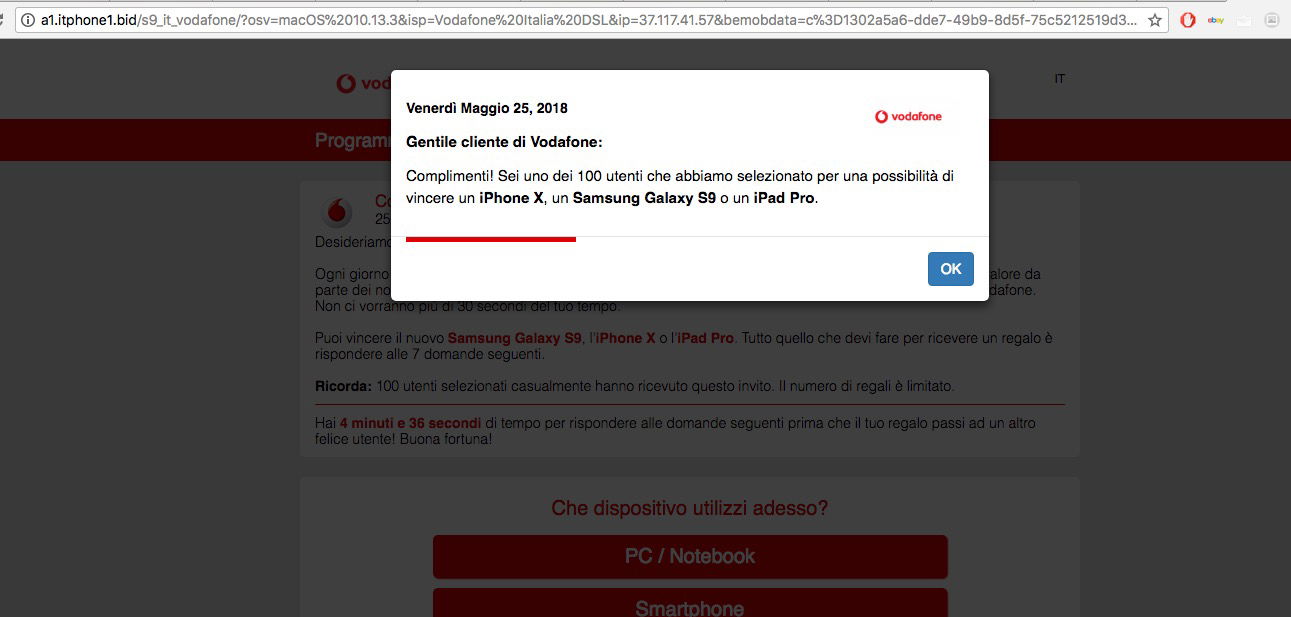Click the countdown timer text
This screenshot has height=617, width=1291.
tap(411, 424)
